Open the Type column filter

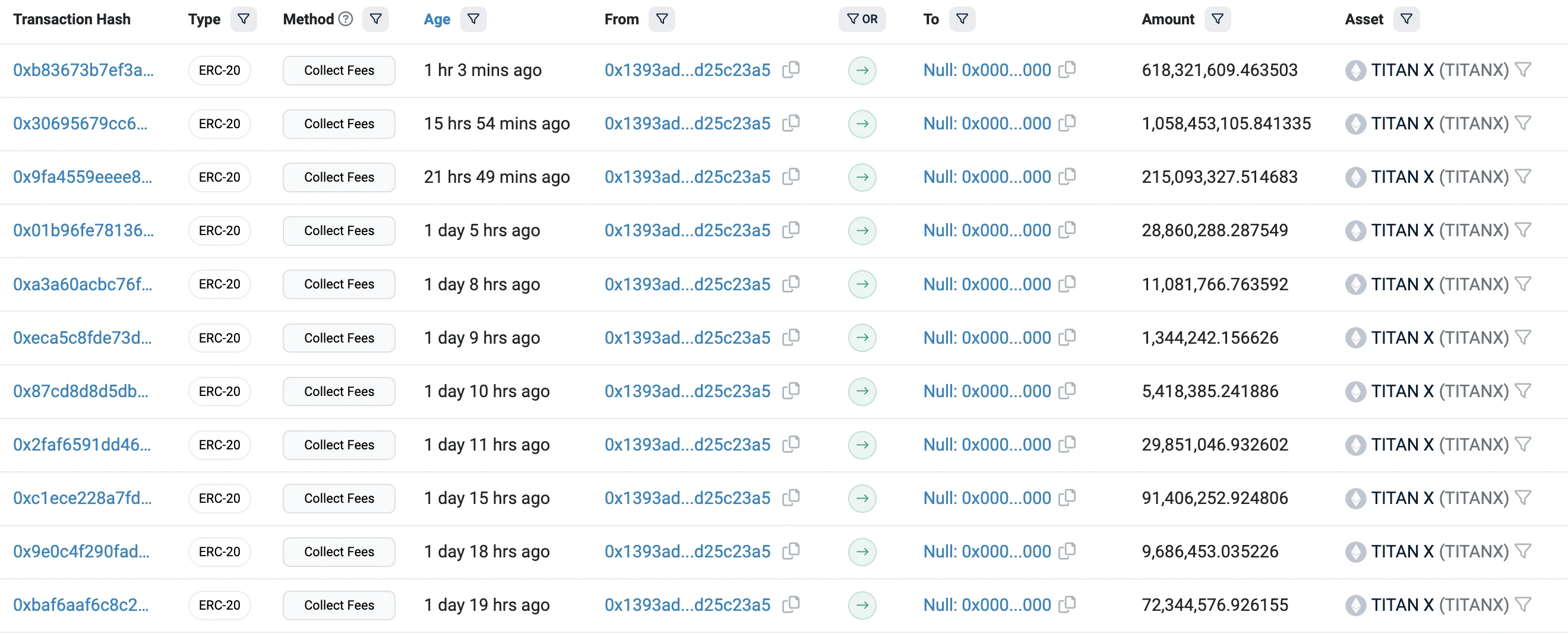pyautogui.click(x=244, y=19)
